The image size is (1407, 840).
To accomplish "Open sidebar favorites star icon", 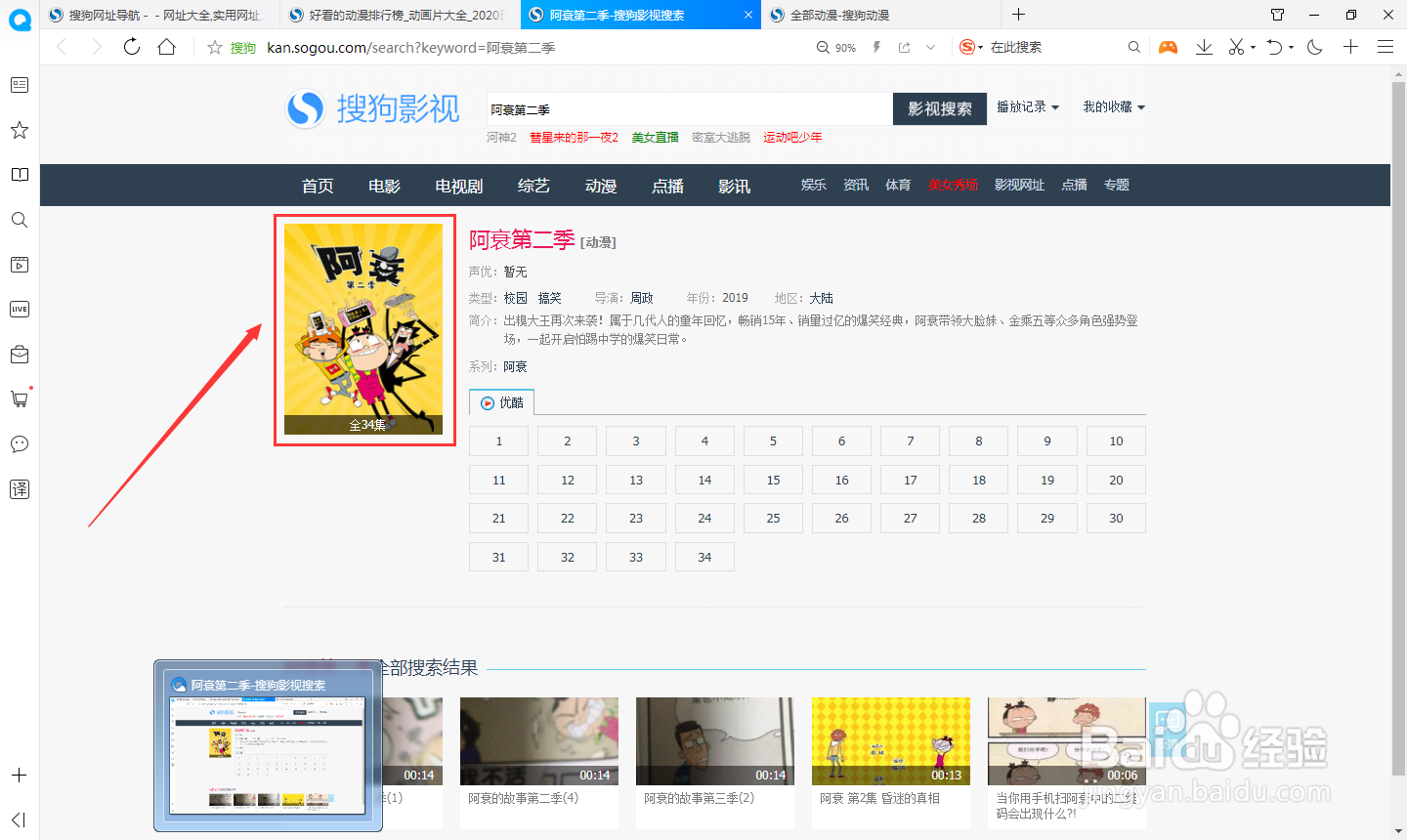I will click(20, 130).
